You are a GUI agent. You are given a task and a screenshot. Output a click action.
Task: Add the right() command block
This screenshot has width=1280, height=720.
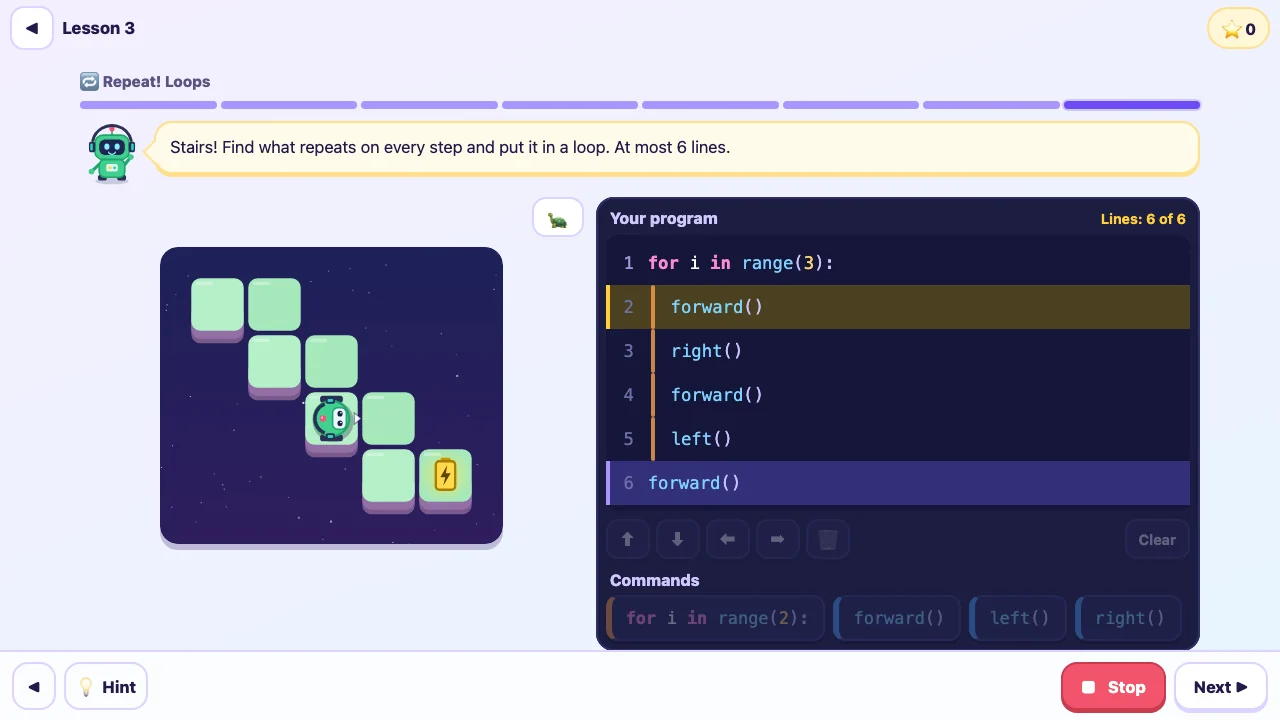click(x=1128, y=618)
